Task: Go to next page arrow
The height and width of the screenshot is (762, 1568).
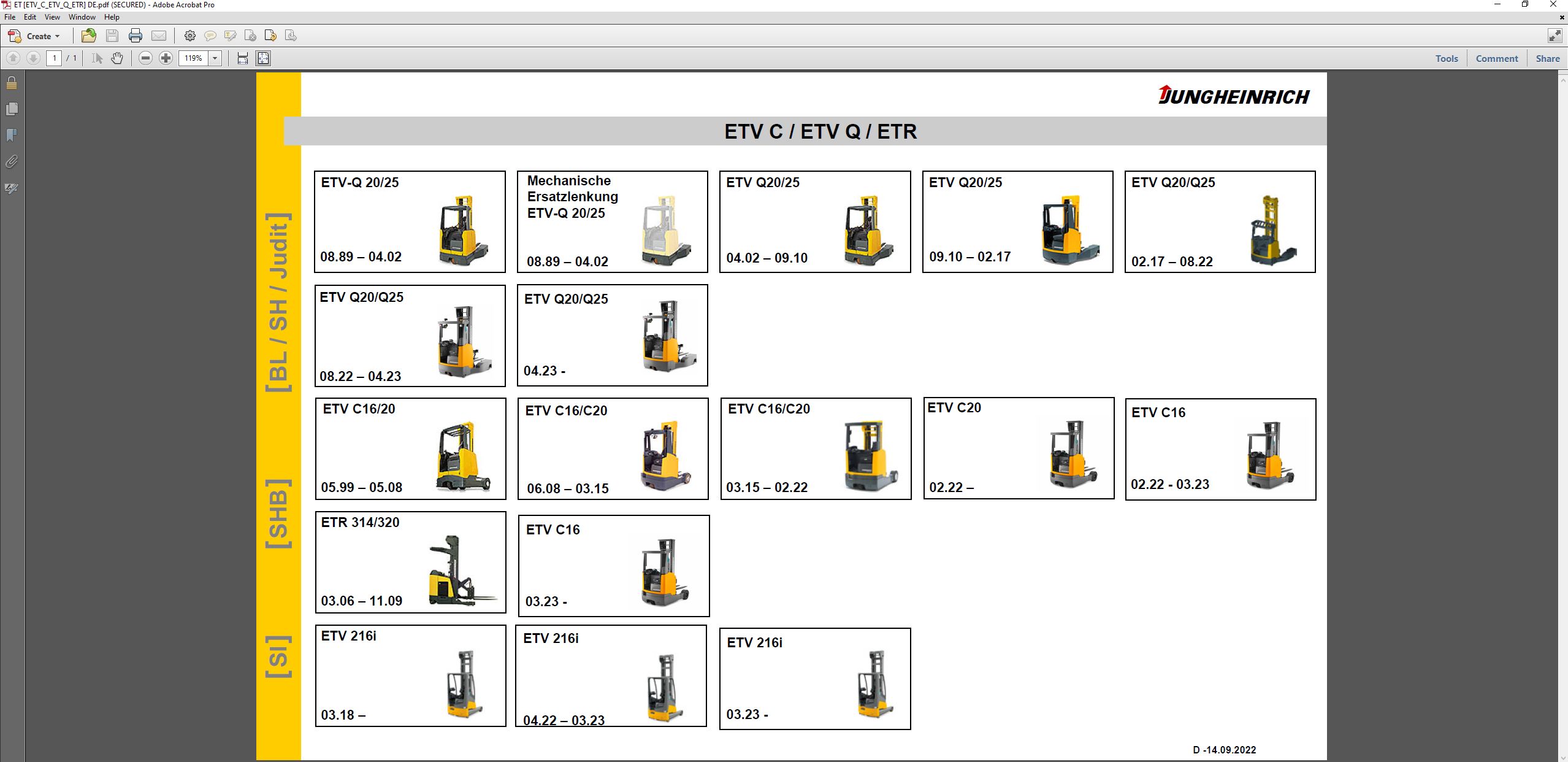Action: click(34, 58)
